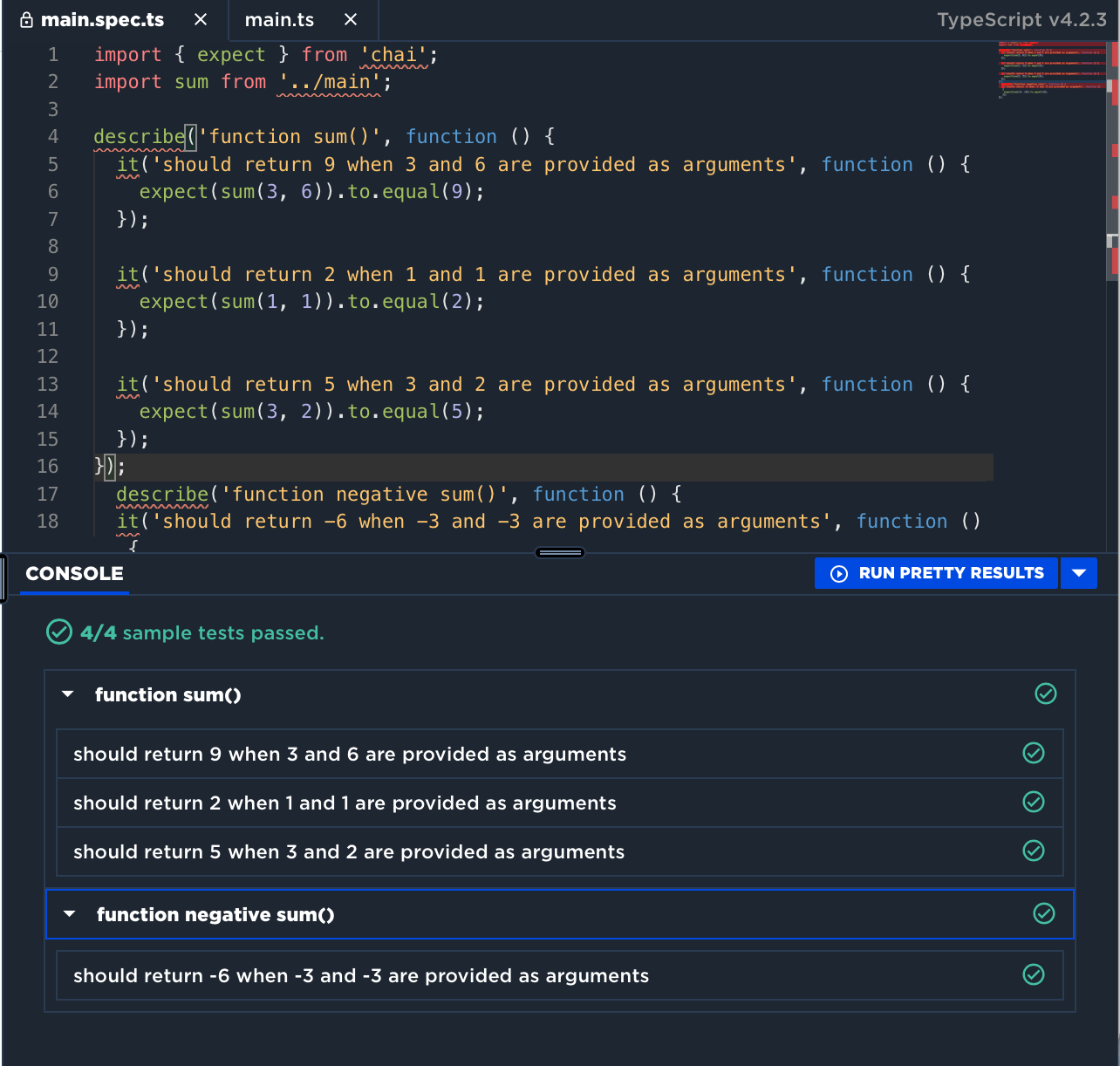Image resolution: width=1120 pixels, height=1066 pixels.
Task: Click the panel divider handle between editor and console
Action: [x=559, y=552]
